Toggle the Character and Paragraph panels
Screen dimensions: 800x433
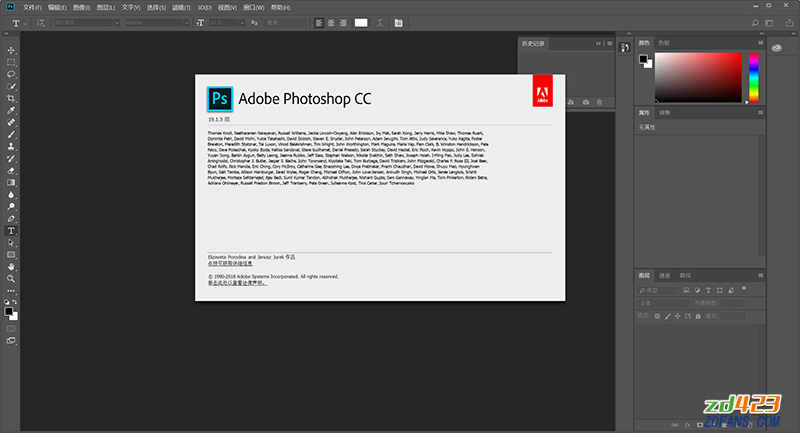398,23
